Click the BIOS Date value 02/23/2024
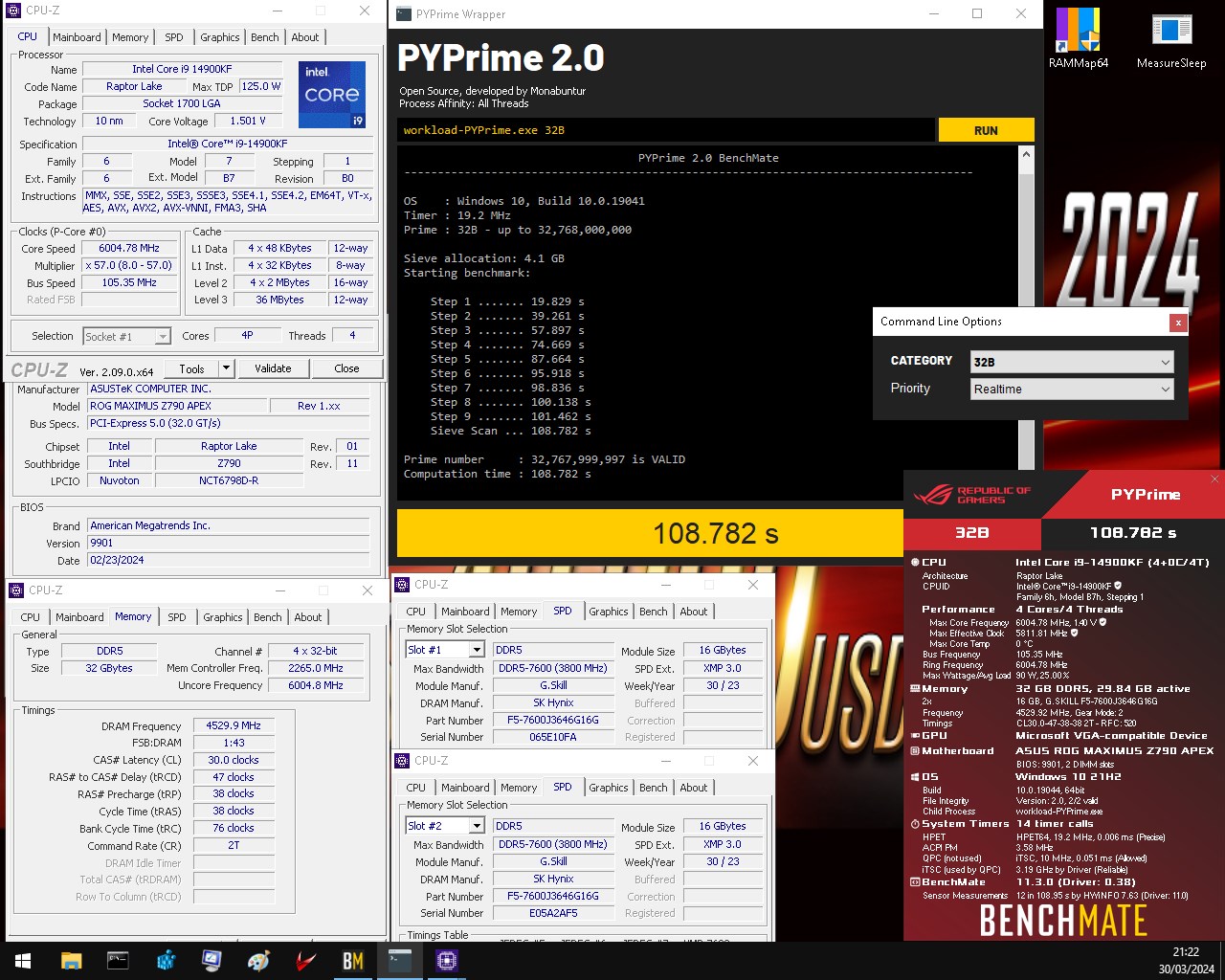The height and width of the screenshot is (980, 1225). (x=228, y=560)
